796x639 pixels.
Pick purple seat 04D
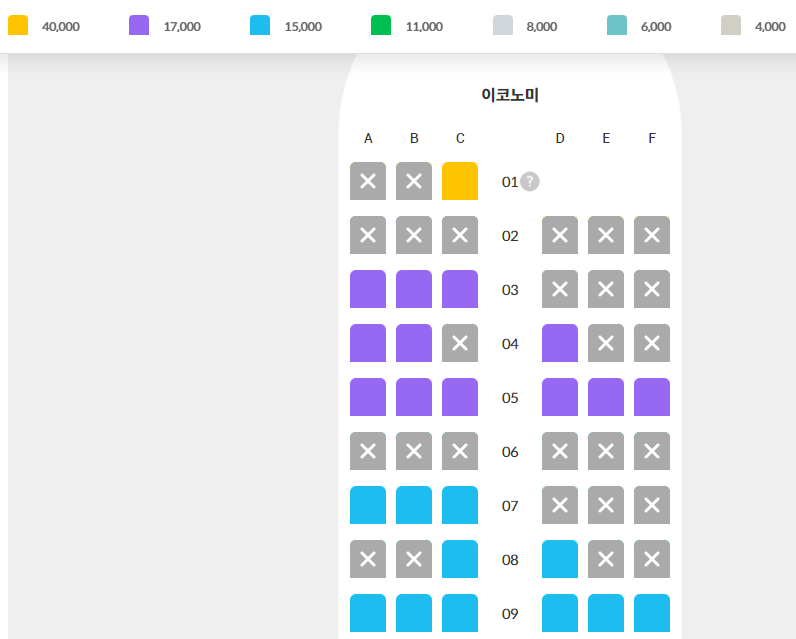(x=560, y=343)
